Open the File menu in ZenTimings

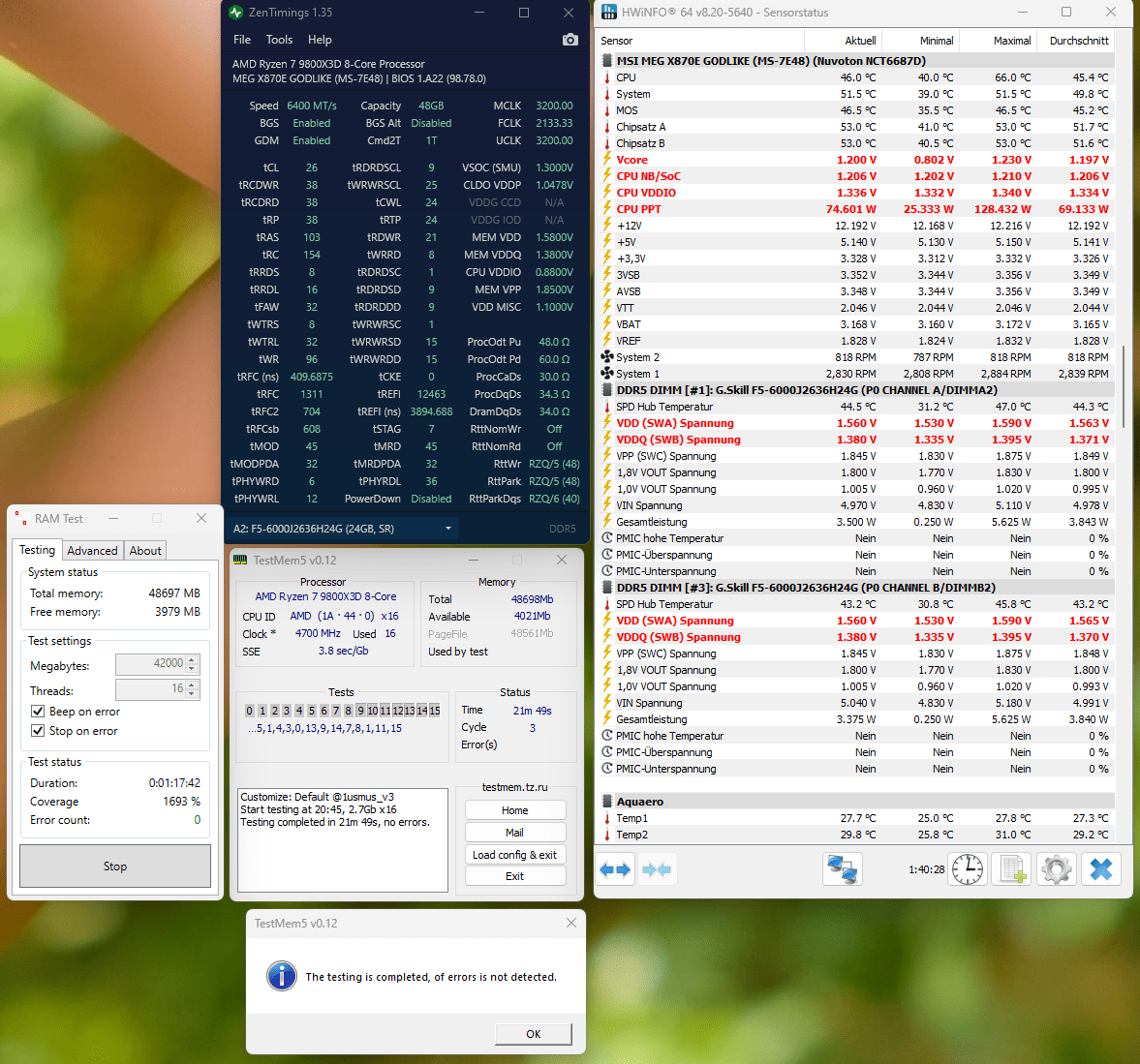(242, 40)
